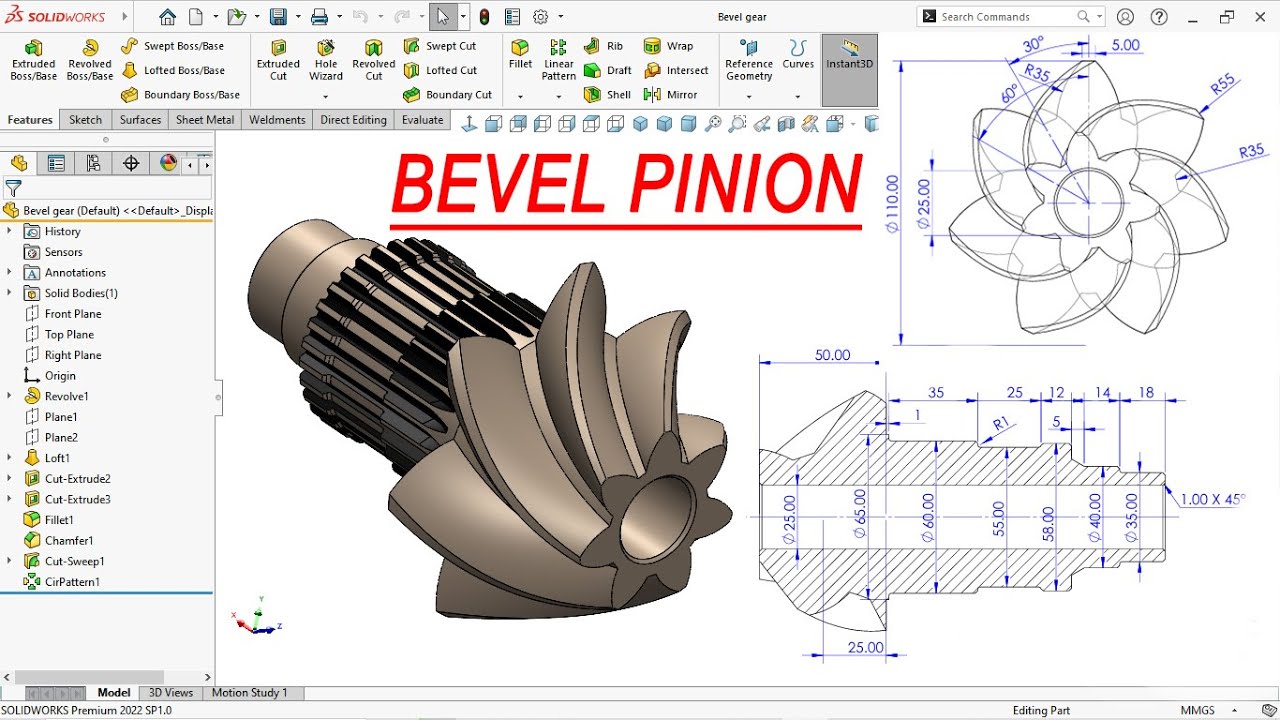
Task: Select the Rib feature tool
Action: pyautogui.click(x=603, y=46)
